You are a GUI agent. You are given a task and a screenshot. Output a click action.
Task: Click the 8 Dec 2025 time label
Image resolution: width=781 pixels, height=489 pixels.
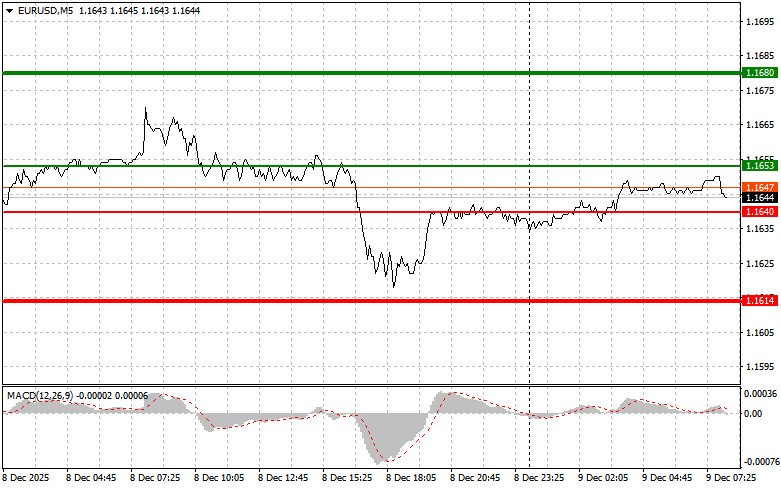[x=26, y=478]
